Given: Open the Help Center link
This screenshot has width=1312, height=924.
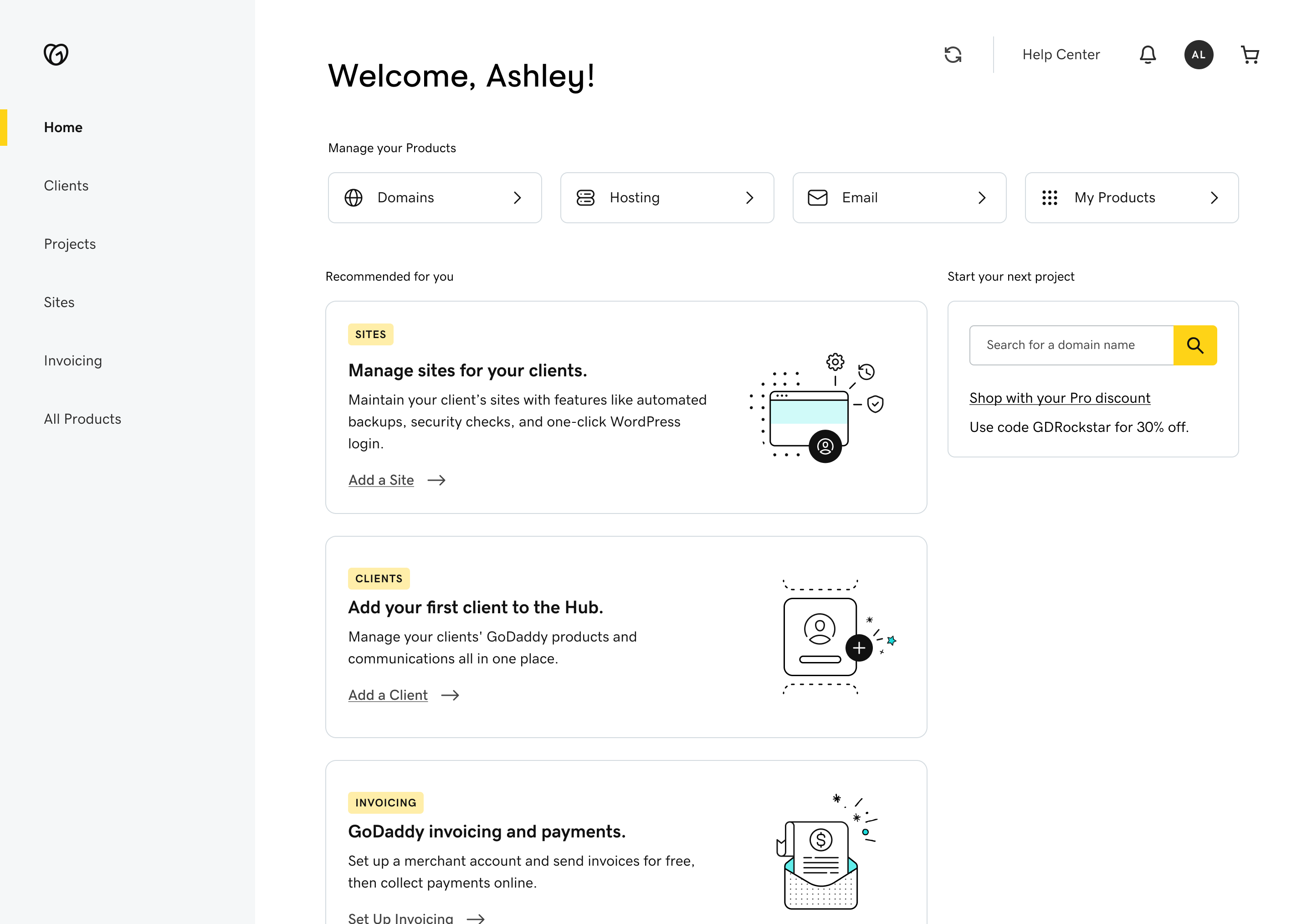Looking at the screenshot, I should coord(1061,54).
